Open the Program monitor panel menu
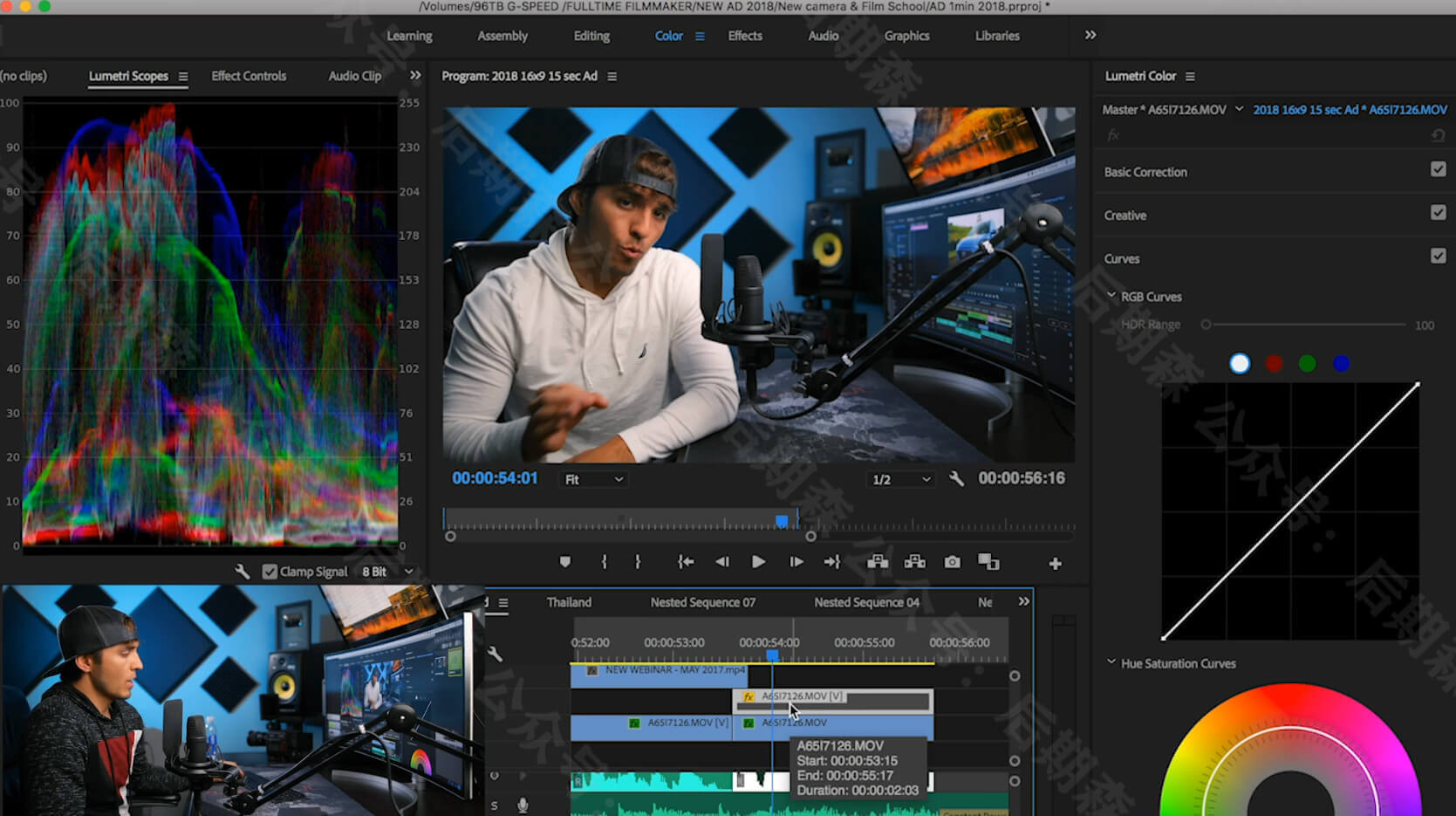The width and height of the screenshot is (1456, 816). 612,77
